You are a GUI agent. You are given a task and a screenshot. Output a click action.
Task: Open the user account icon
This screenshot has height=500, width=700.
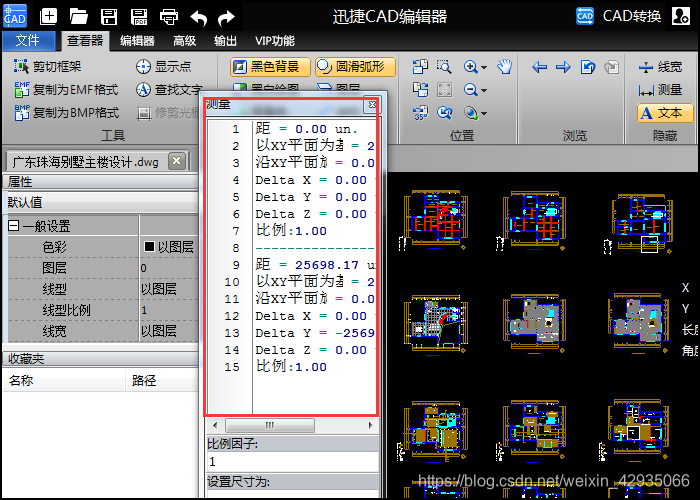(x=680, y=16)
